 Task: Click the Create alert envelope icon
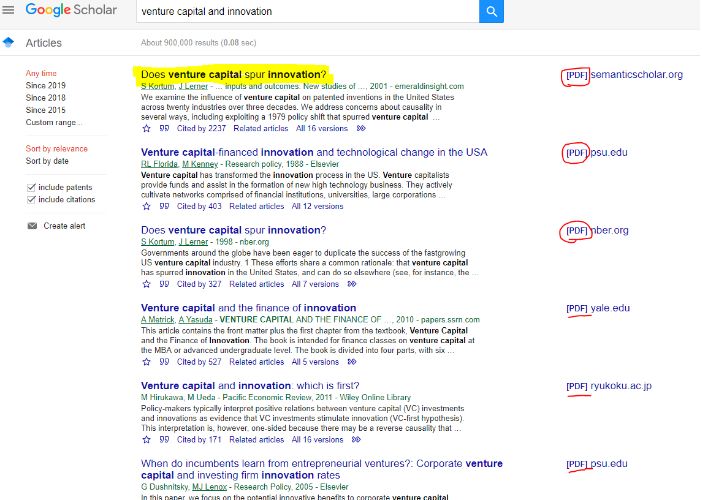[32, 226]
